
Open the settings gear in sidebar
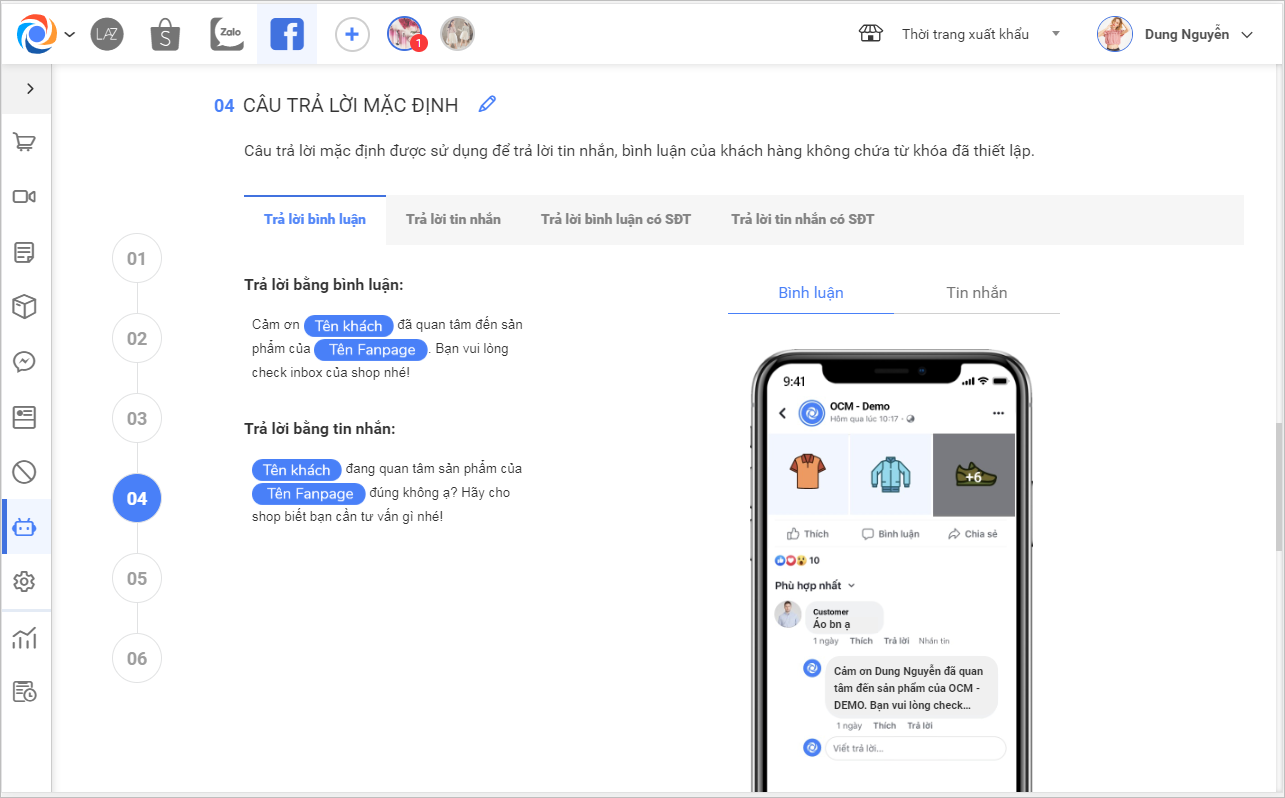click(x=25, y=582)
